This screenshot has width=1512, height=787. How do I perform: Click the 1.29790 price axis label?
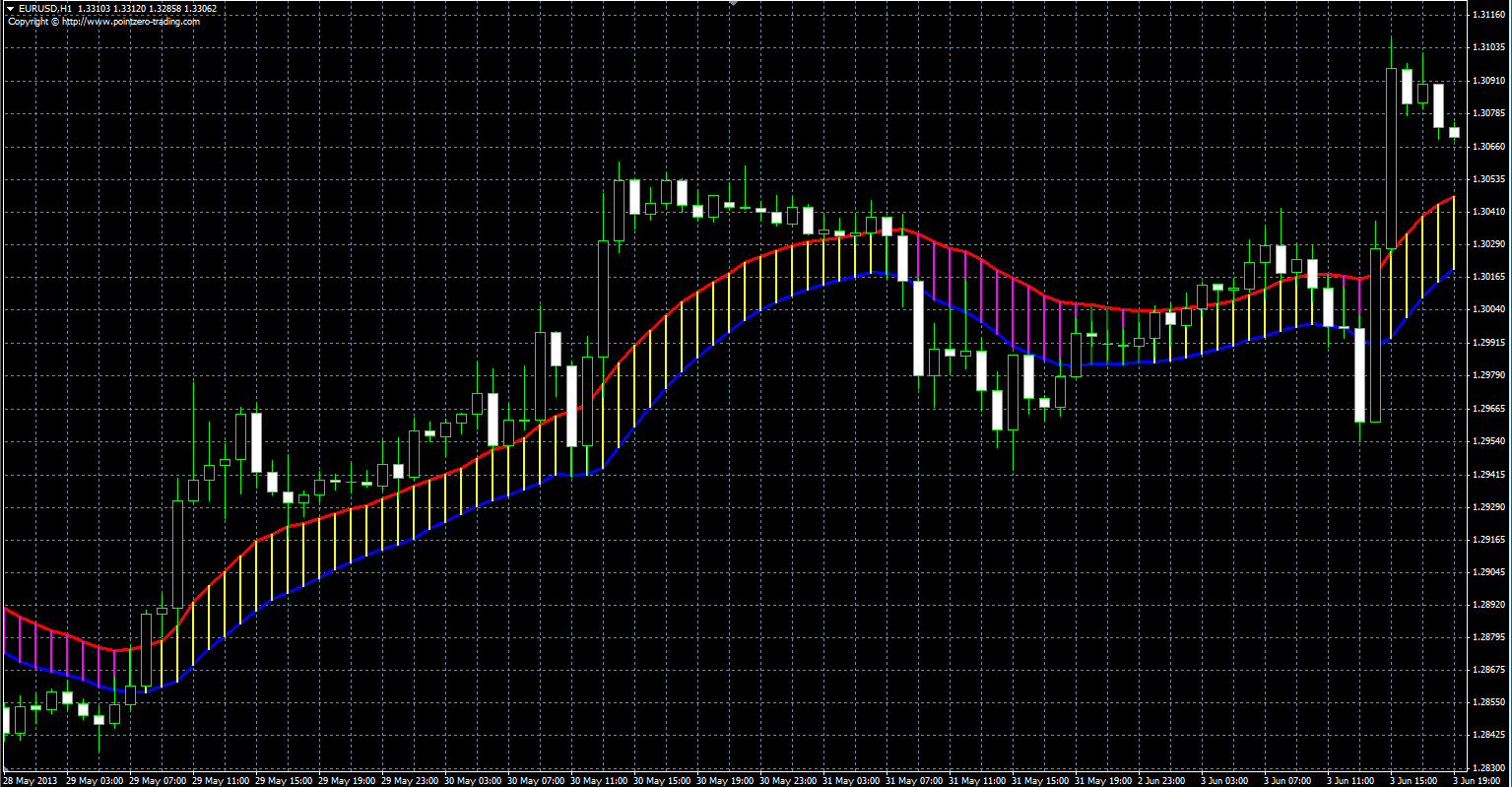click(x=1487, y=376)
